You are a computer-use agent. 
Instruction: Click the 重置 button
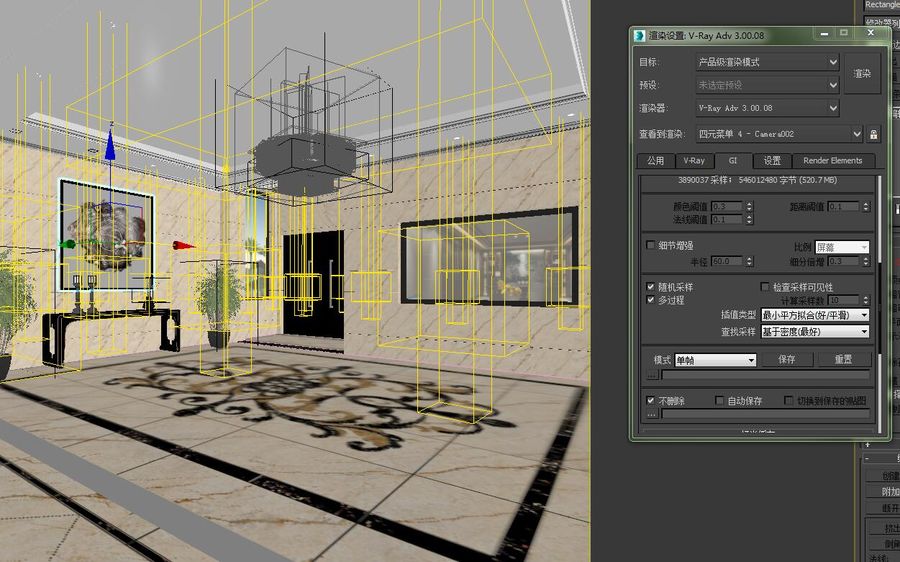(x=843, y=359)
